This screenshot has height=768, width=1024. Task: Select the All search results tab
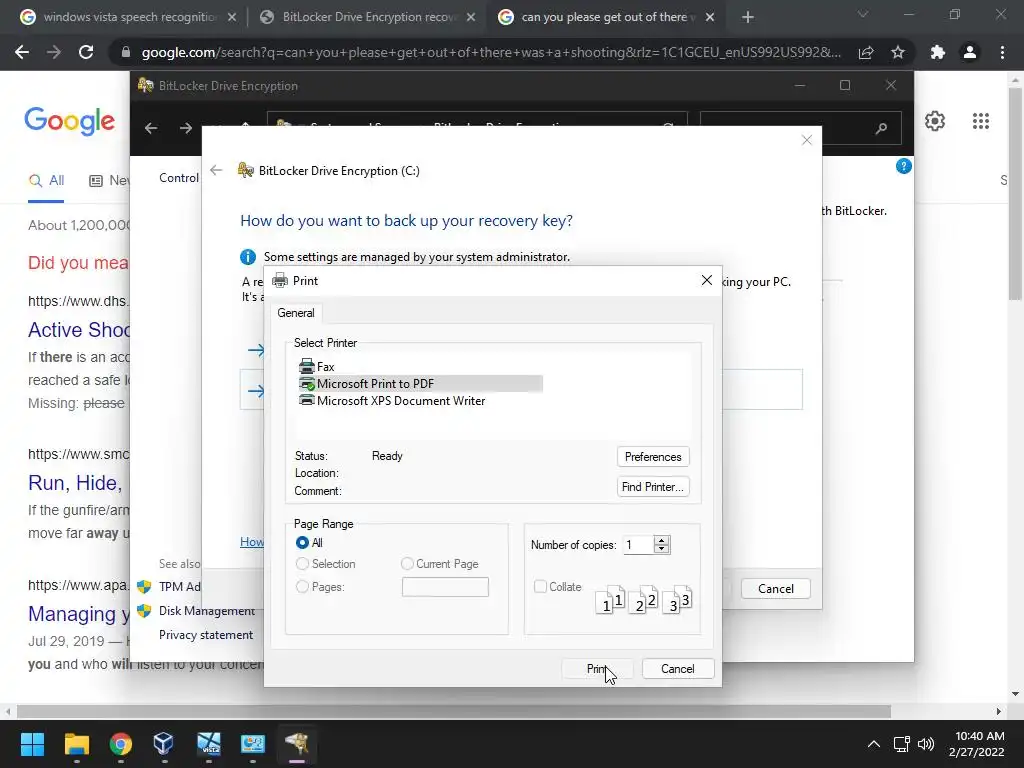point(46,180)
